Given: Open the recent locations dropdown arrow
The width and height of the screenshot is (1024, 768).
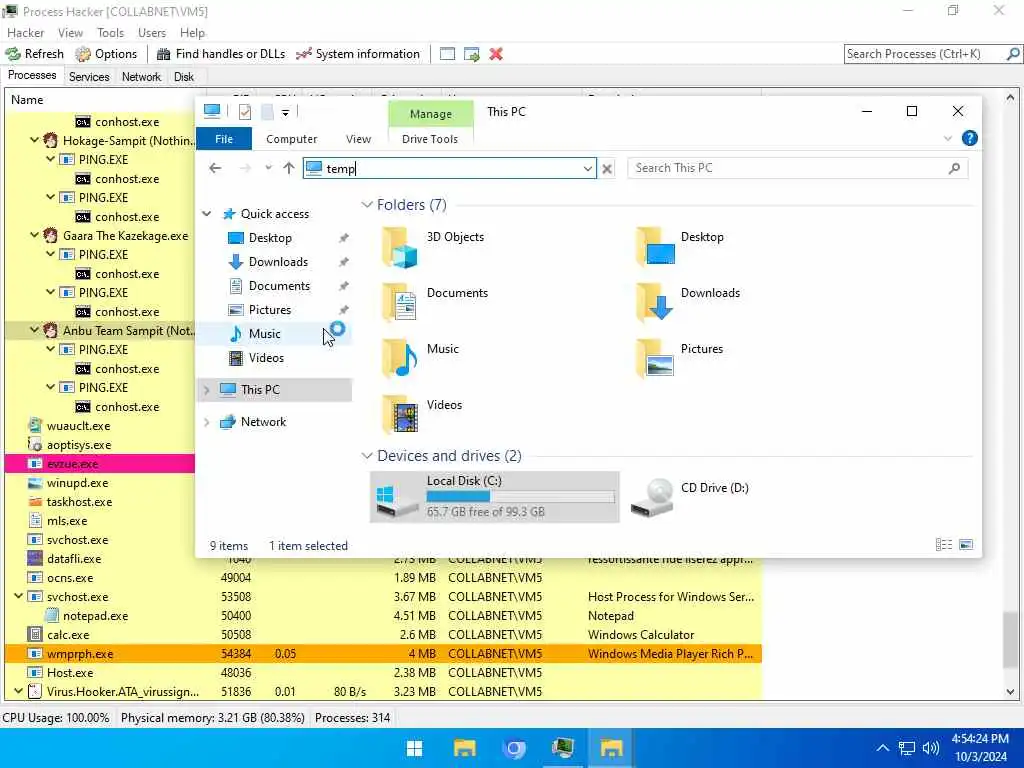Looking at the screenshot, I should pos(268,168).
